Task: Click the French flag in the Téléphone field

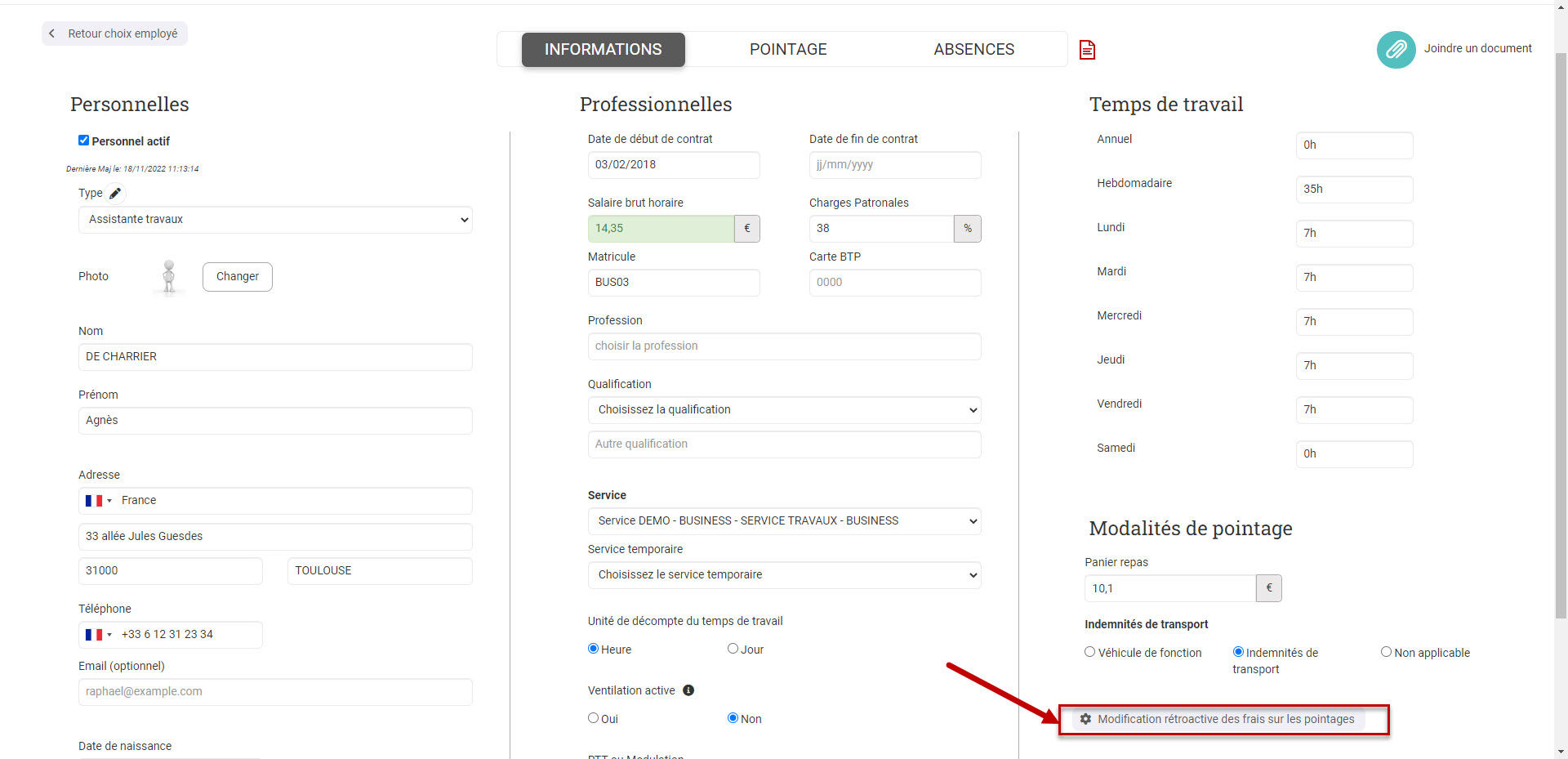Action: click(x=94, y=635)
